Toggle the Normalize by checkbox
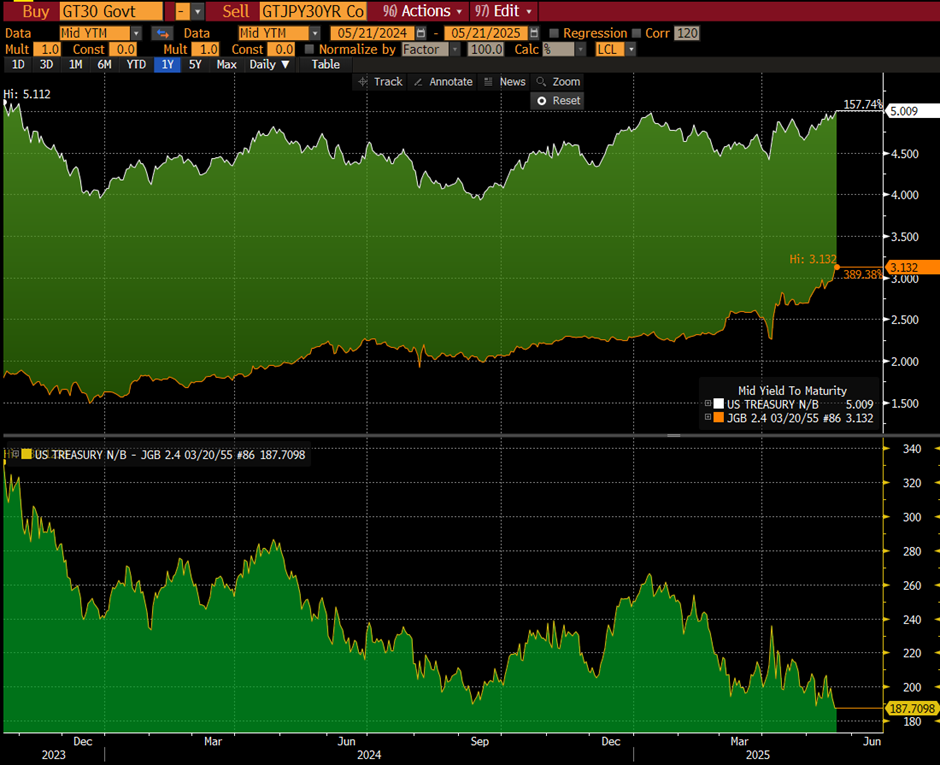940x765 pixels. click(309, 49)
